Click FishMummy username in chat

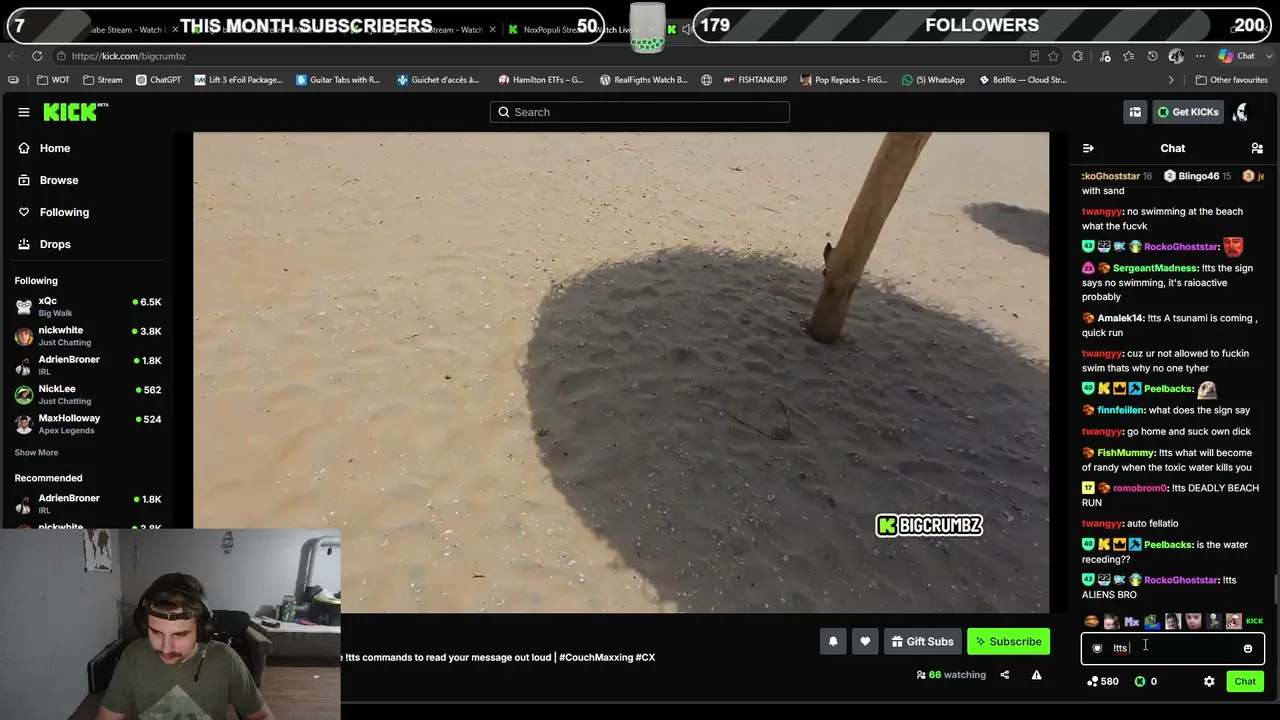(x=1126, y=453)
